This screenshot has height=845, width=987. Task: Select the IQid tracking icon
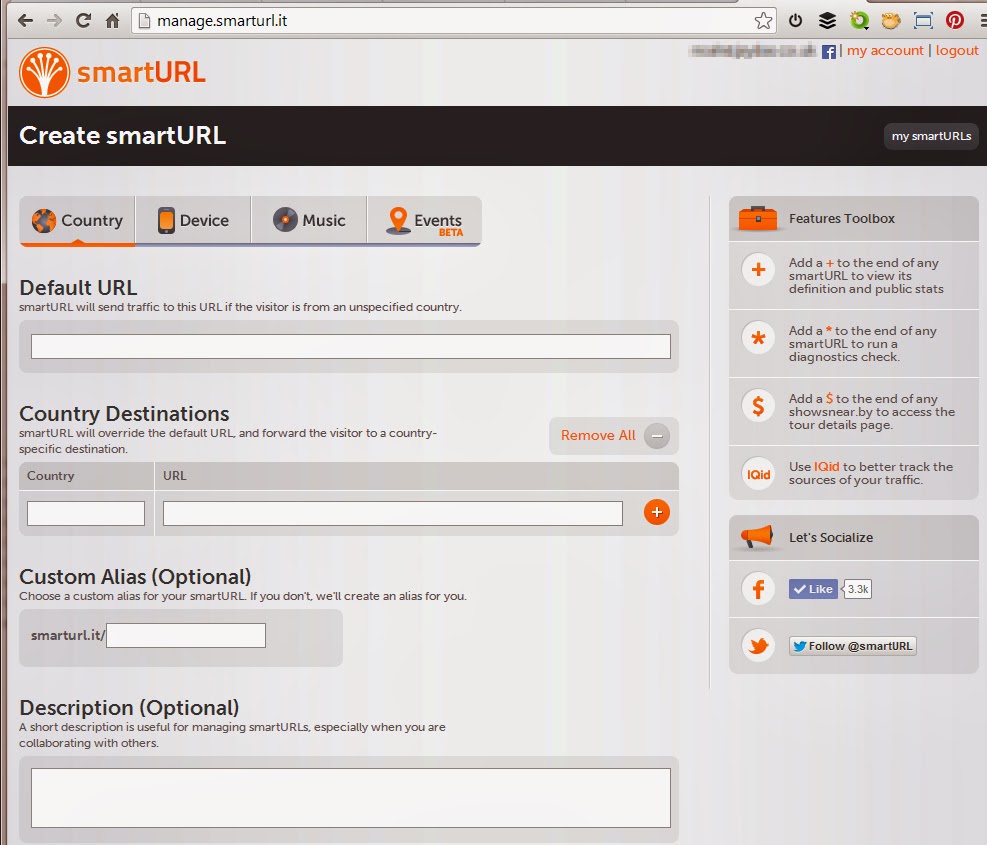tap(757, 474)
